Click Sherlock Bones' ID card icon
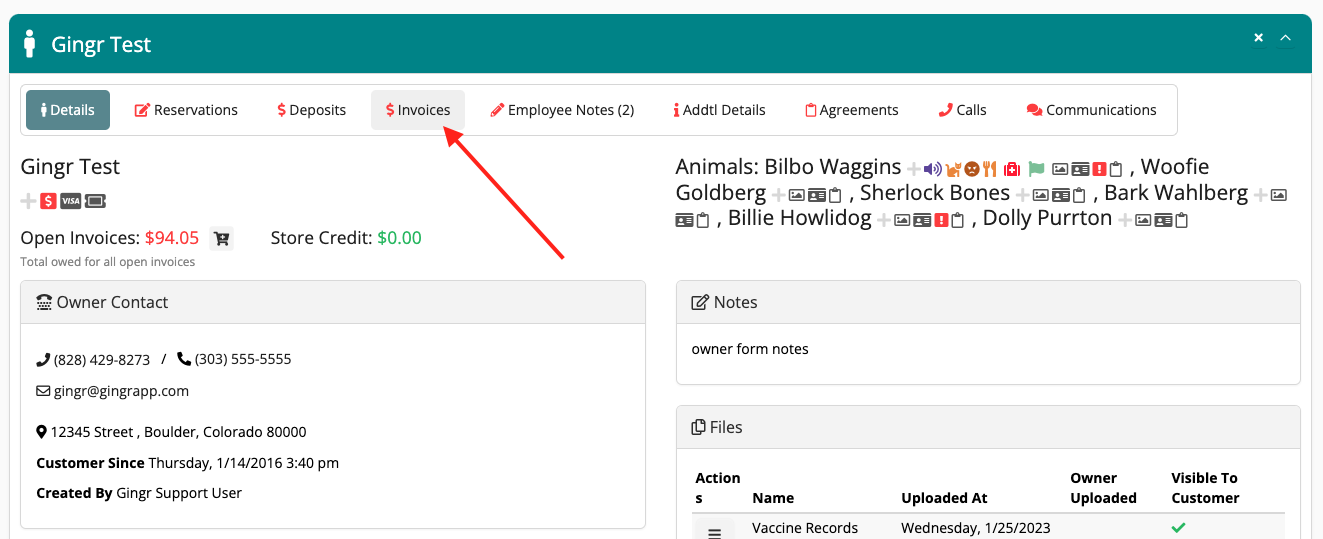The width and height of the screenshot is (1323, 539). tap(1060, 195)
